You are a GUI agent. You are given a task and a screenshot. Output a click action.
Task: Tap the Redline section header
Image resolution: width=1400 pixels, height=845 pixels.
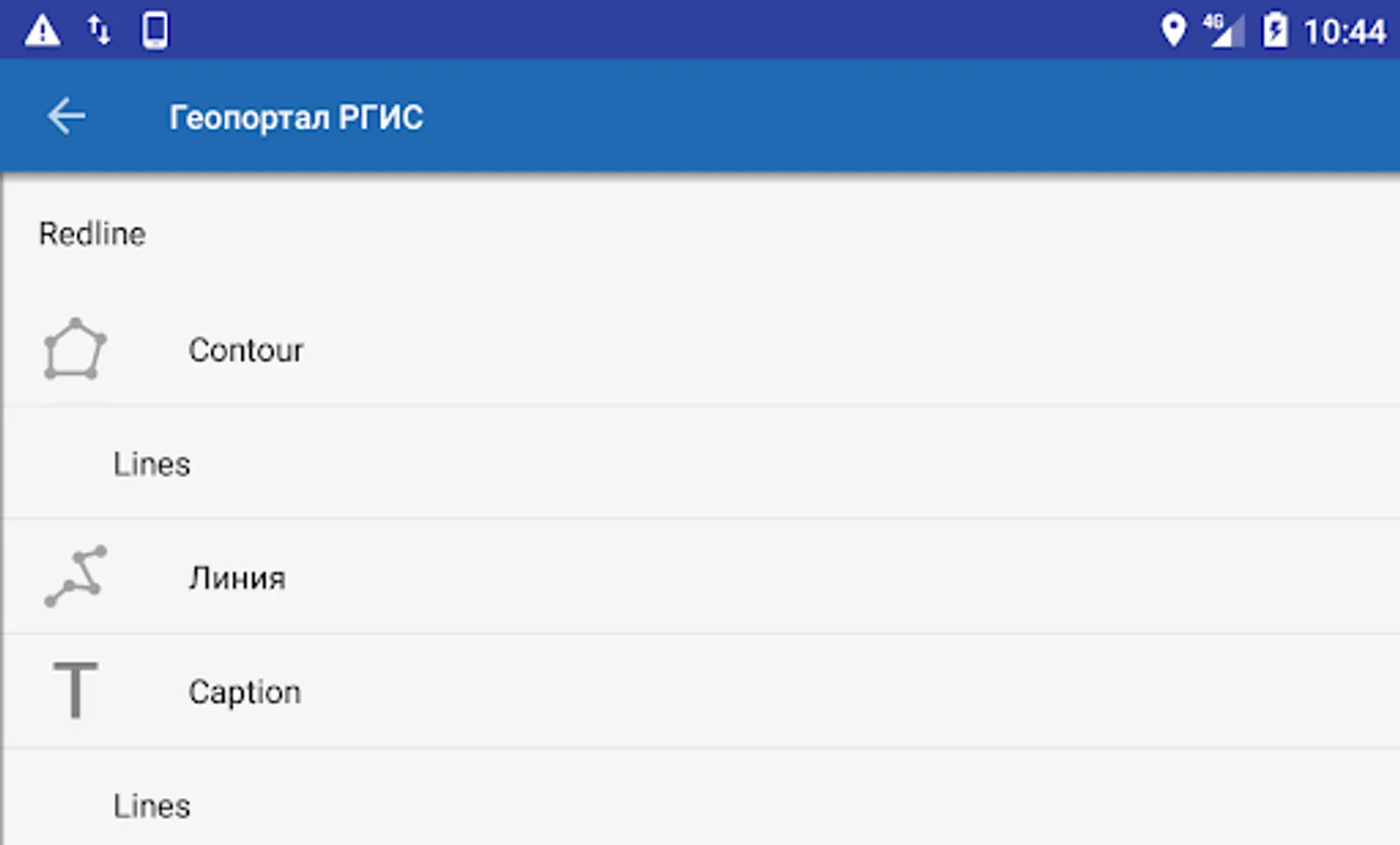coord(92,234)
